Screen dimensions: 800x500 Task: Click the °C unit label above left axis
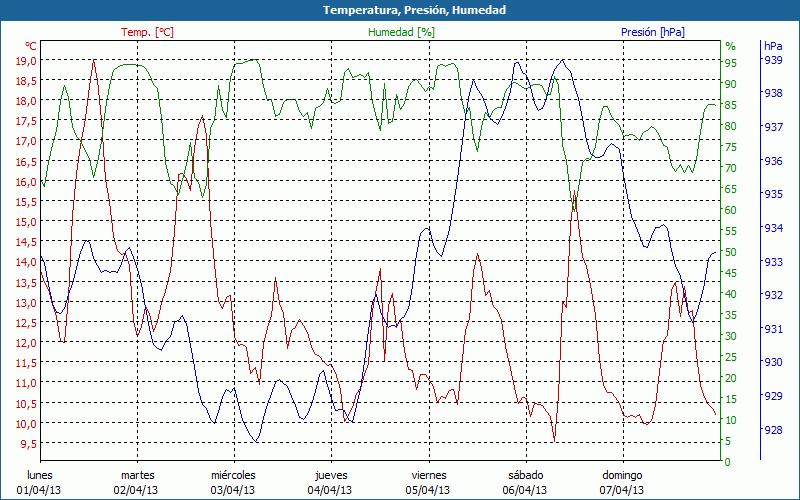click(31, 46)
